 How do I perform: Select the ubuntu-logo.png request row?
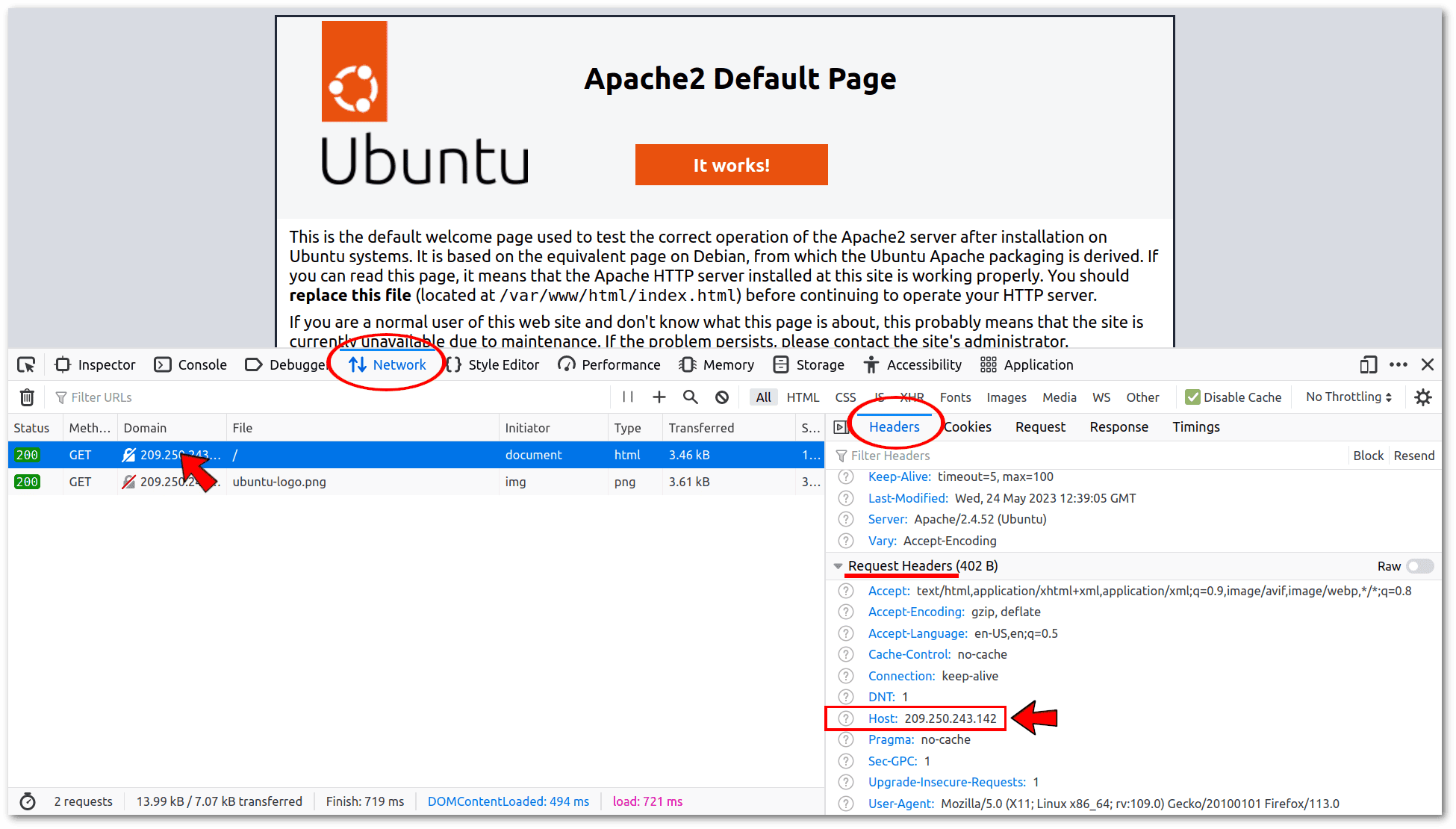pyautogui.click(x=416, y=482)
